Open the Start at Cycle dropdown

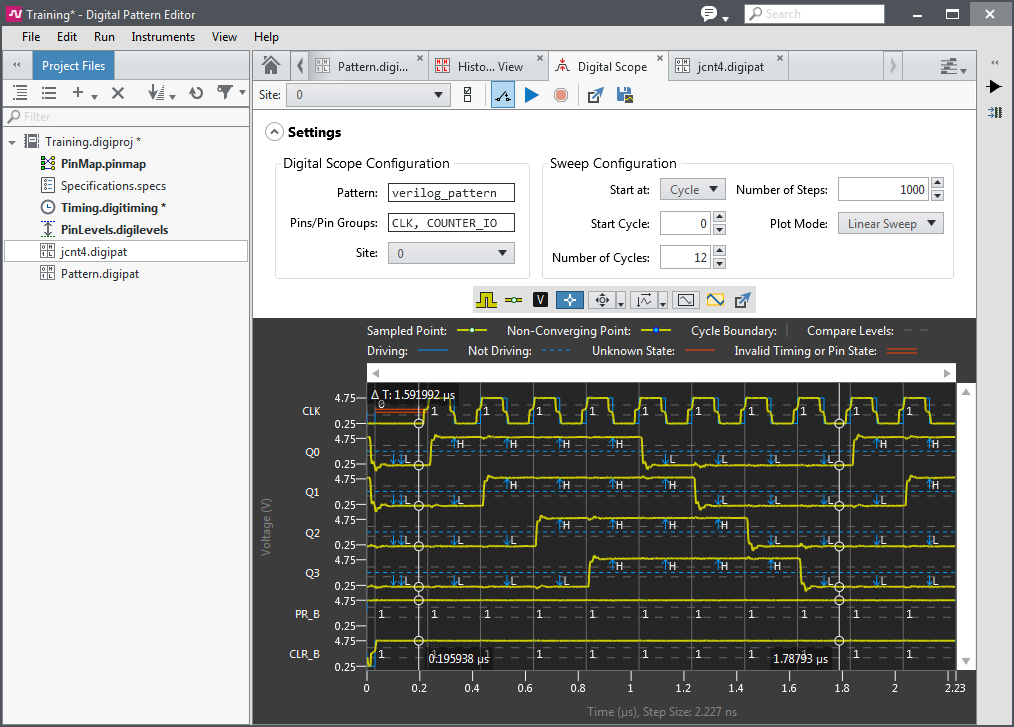pos(693,190)
